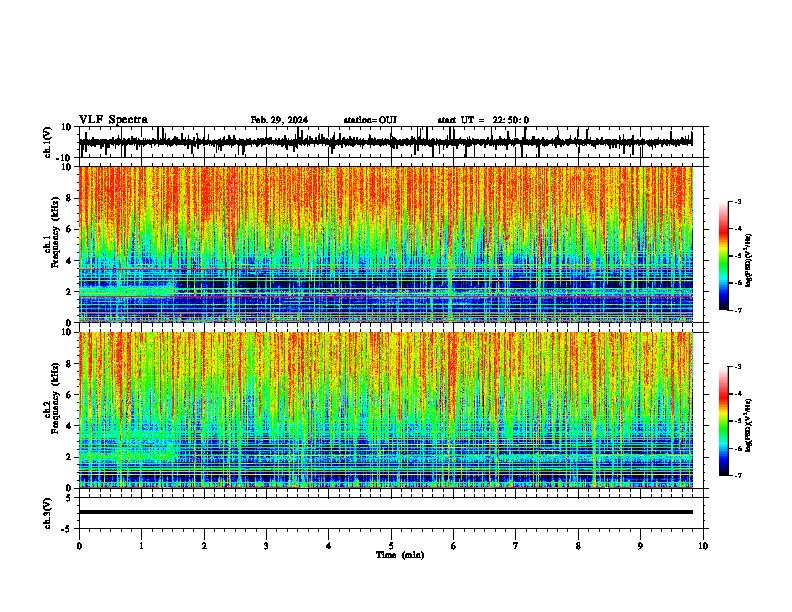Select the date "Feb. 29, 2024"

coord(279,120)
